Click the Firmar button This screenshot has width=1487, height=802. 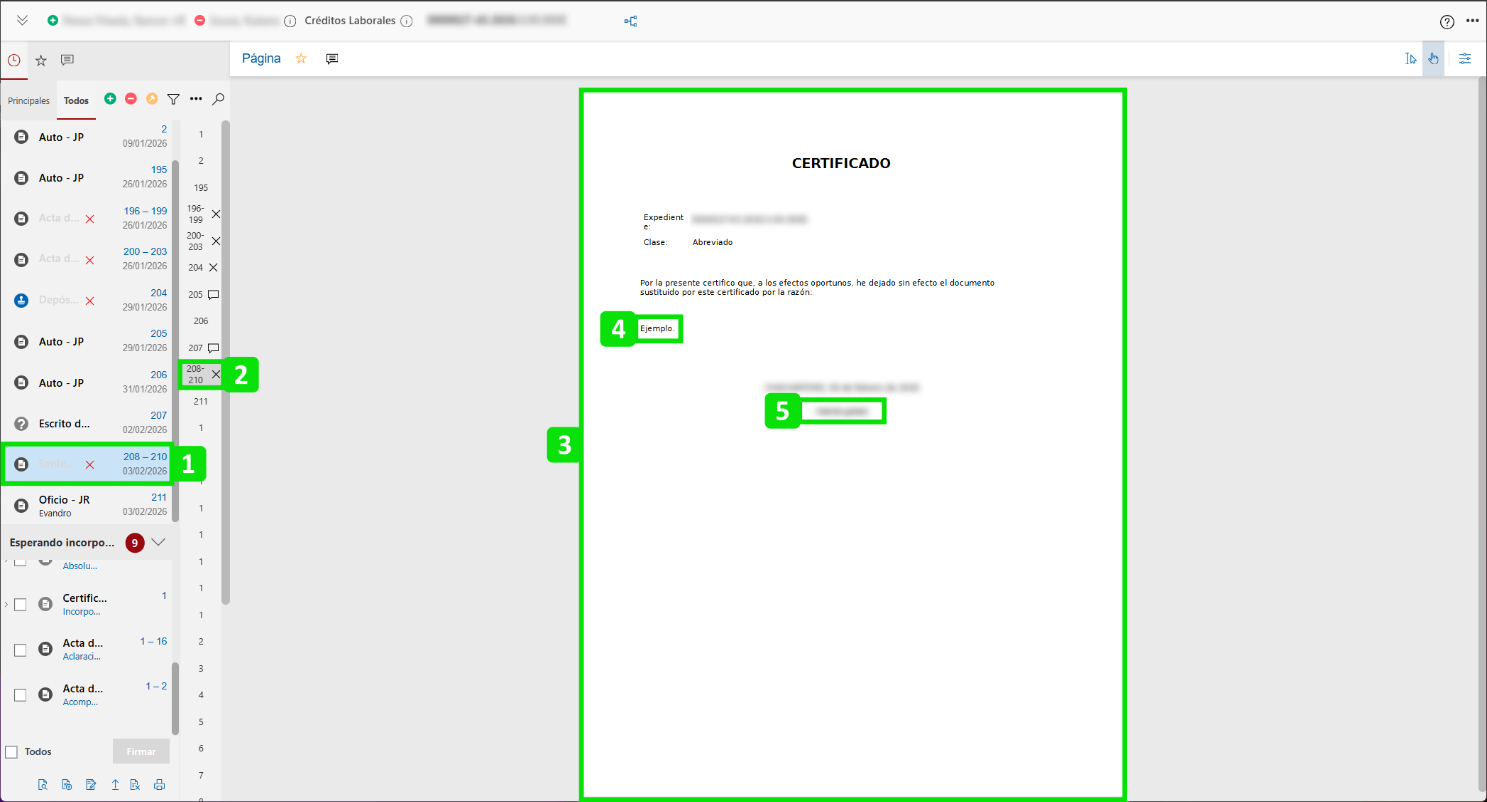(141, 751)
